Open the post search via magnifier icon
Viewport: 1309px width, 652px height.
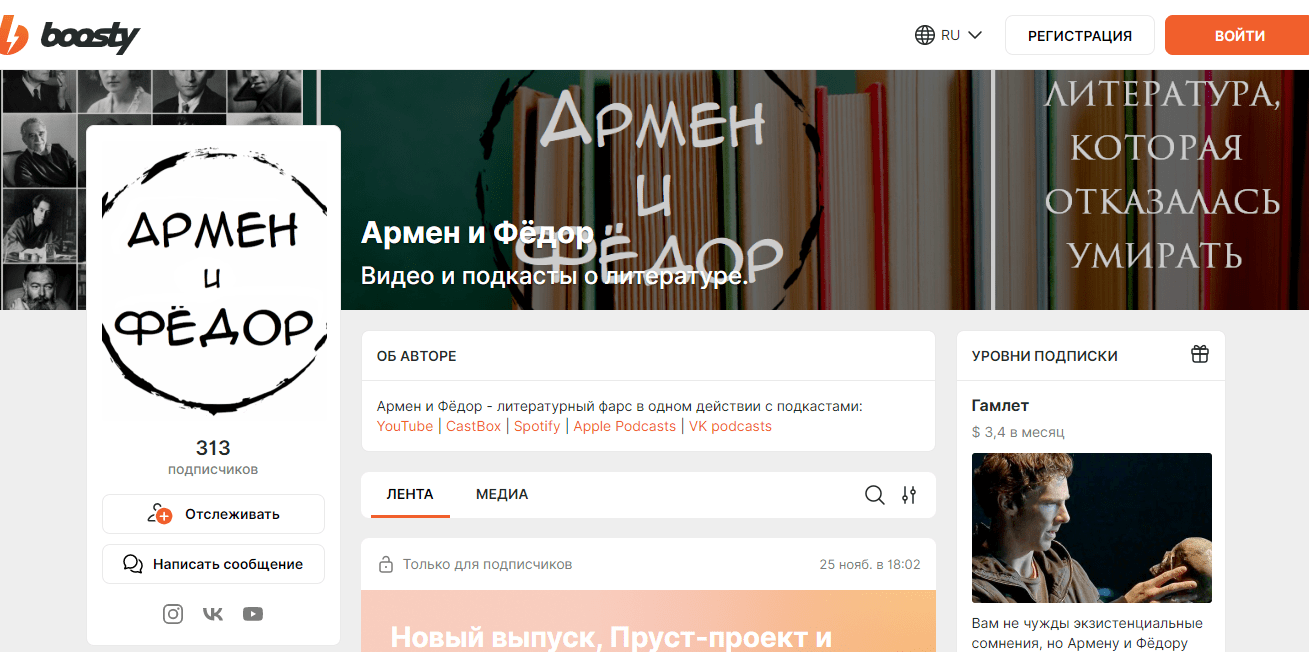[874, 494]
